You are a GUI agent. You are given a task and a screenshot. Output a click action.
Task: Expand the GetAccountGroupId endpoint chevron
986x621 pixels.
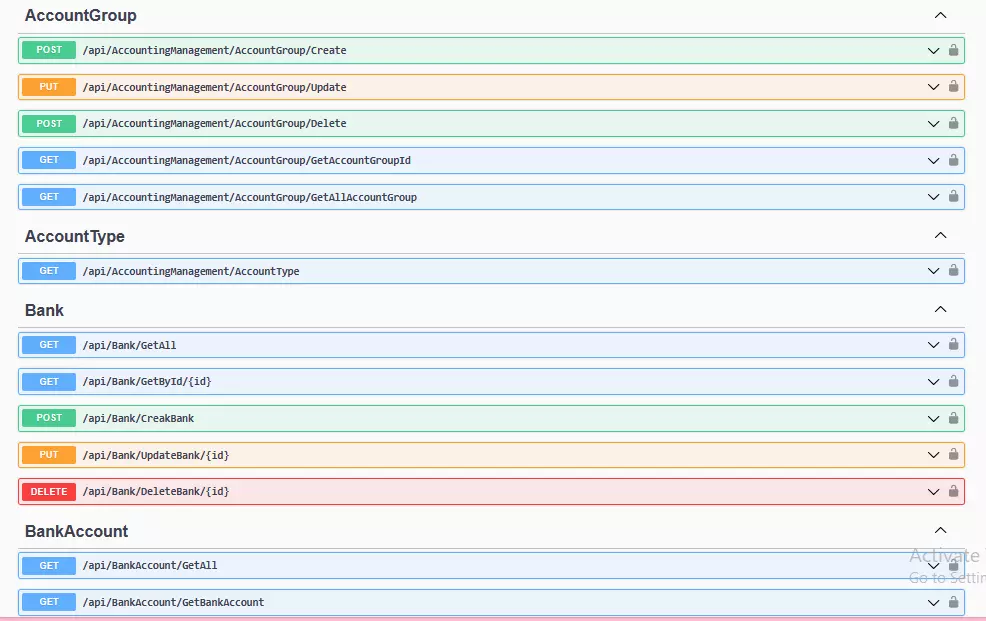point(933,161)
